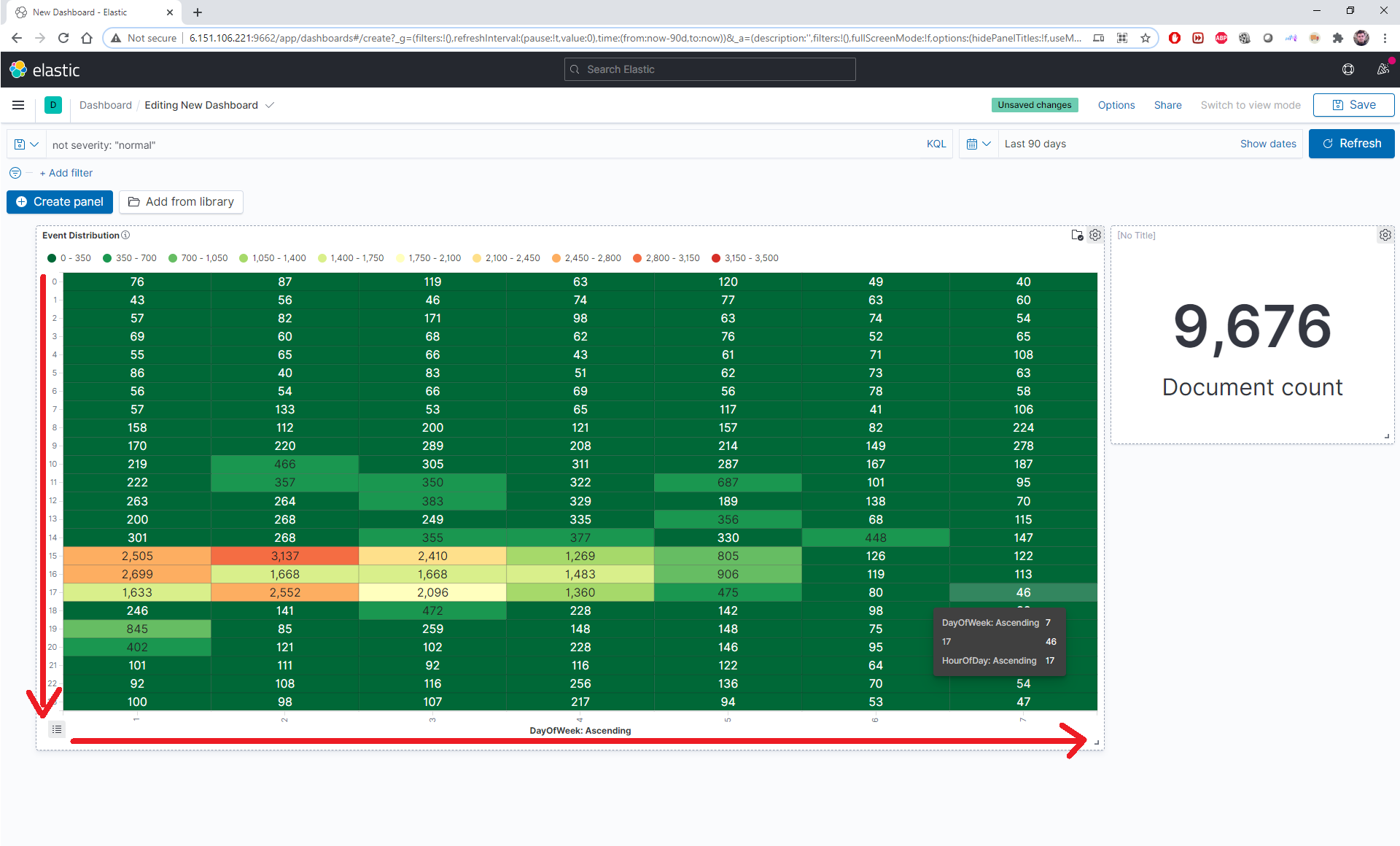Open the saved query dropdown menu
The height and width of the screenshot is (846, 1400).
(x=26, y=144)
